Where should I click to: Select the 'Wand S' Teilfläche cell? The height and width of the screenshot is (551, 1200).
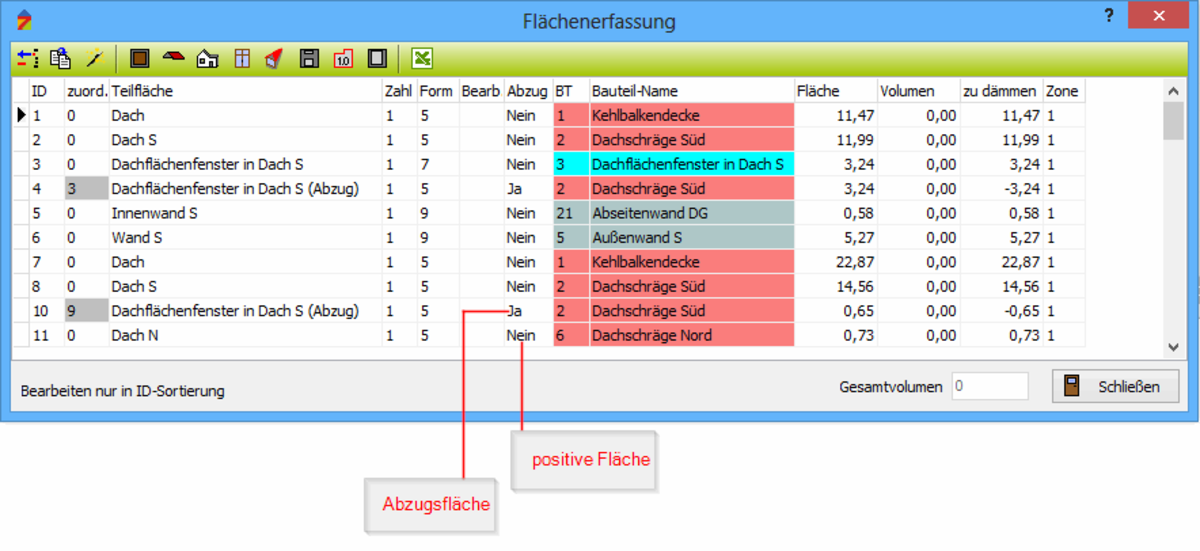(x=245, y=237)
